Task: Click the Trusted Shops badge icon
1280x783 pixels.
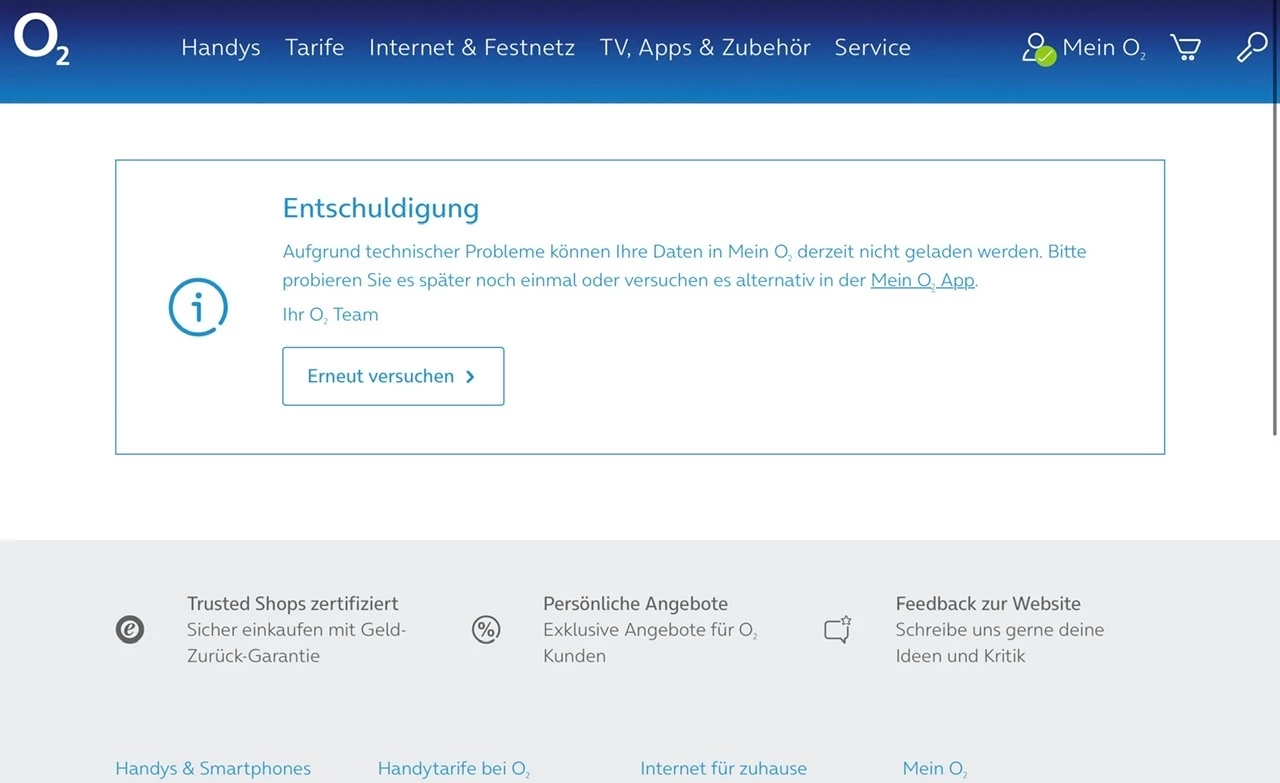Action: pyautogui.click(x=130, y=630)
